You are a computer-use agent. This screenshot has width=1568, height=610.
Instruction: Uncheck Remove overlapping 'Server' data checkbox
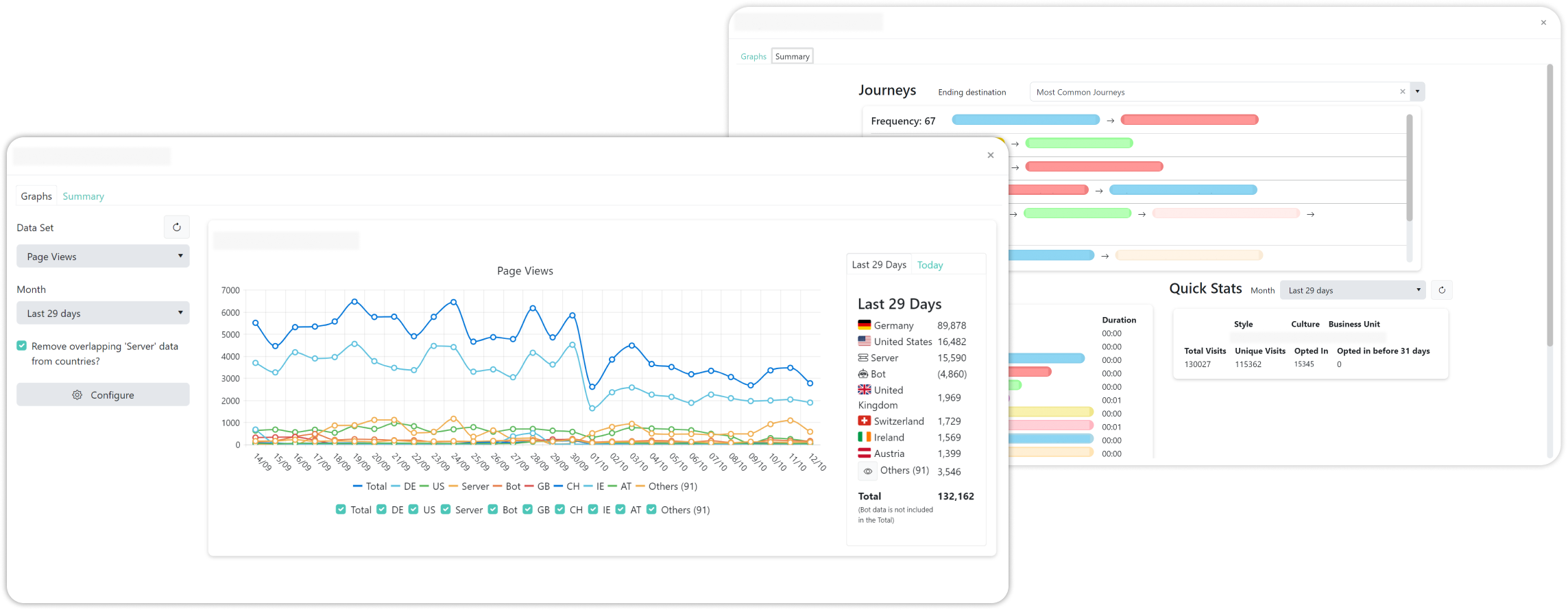coord(22,346)
